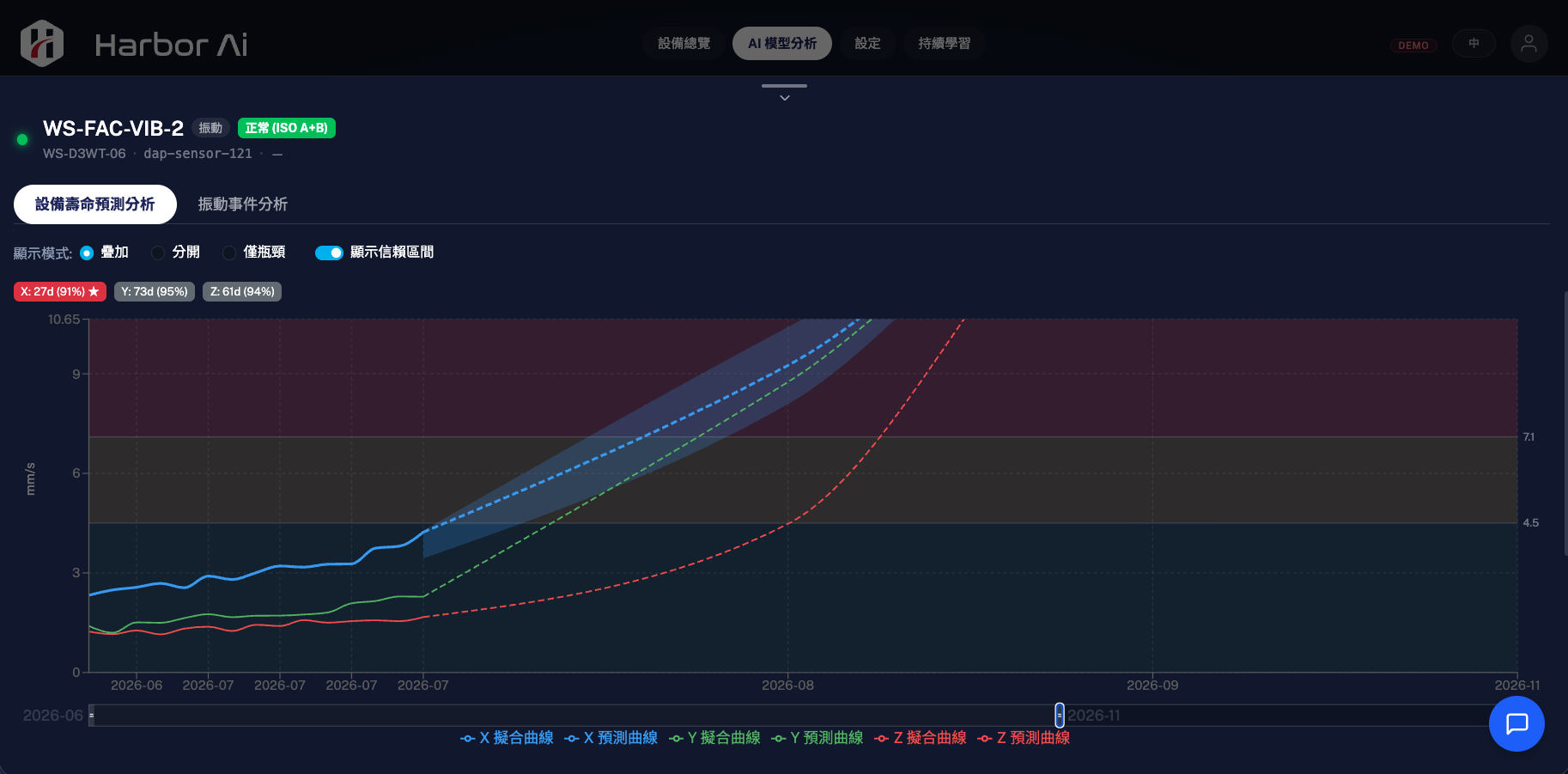Click the X: 27d (91%) badge
Screen dimensions: 1568x774
60,292
